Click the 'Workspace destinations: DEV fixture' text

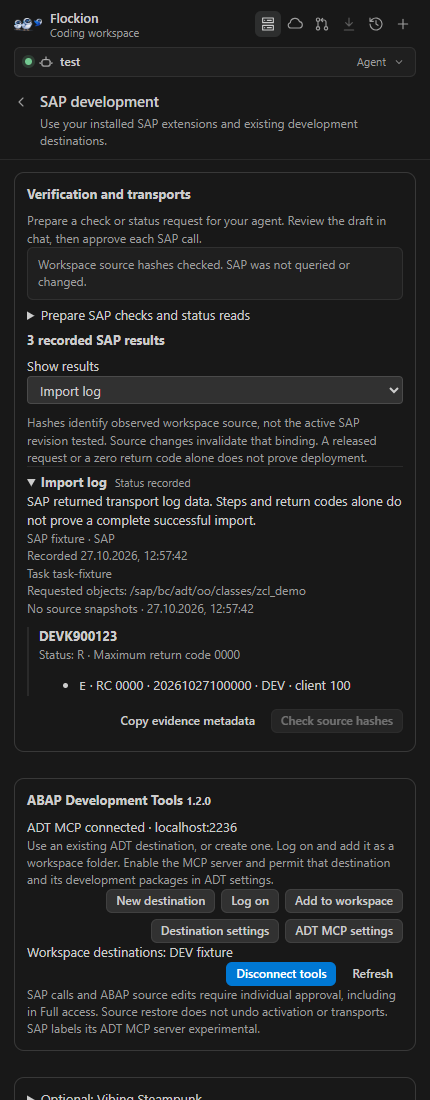(130, 952)
